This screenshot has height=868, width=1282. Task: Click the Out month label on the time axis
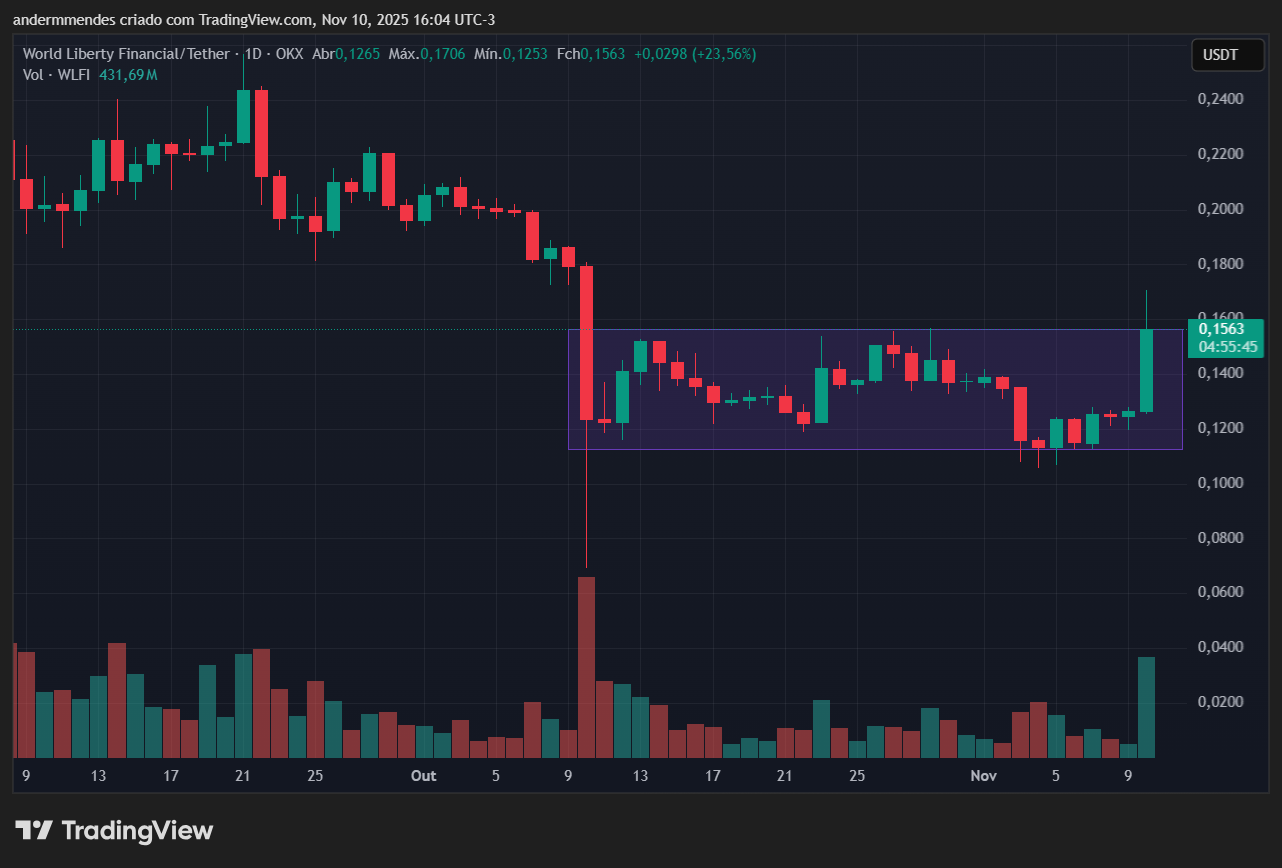tap(423, 775)
